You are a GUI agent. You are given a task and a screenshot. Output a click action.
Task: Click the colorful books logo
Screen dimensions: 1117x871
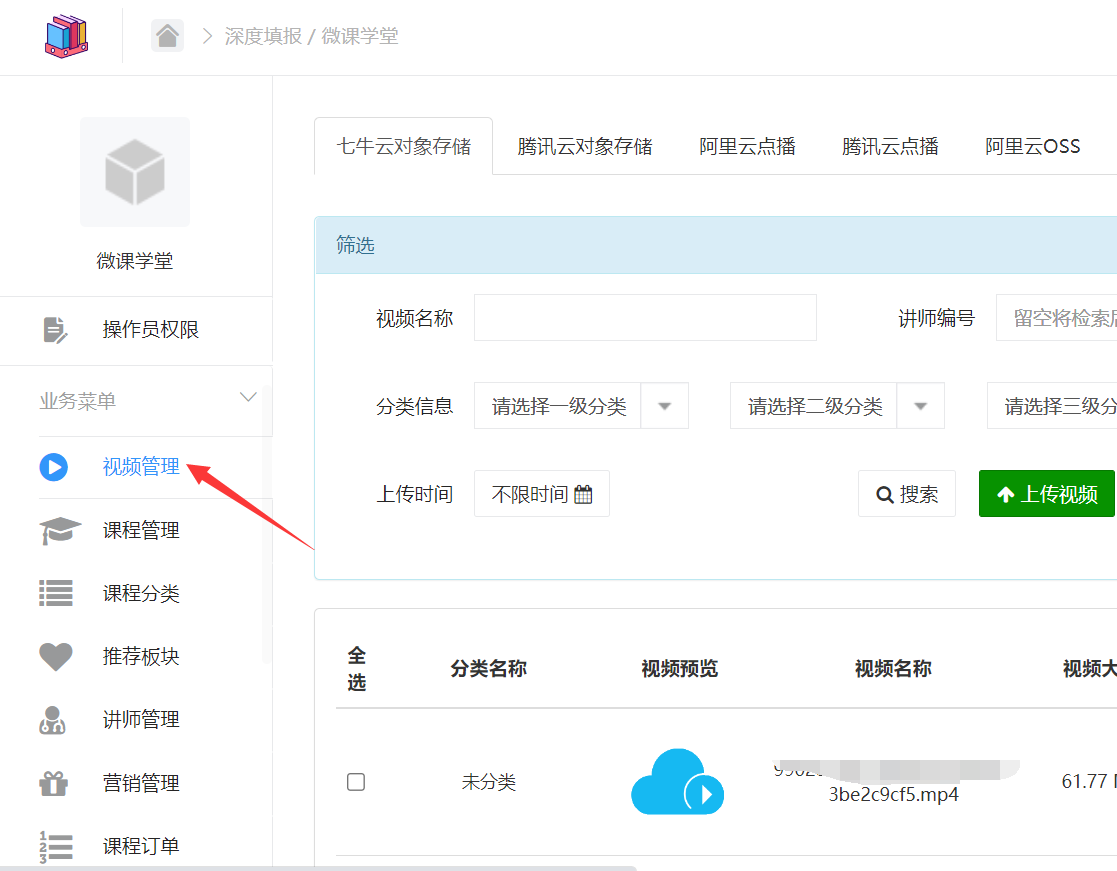pos(66,35)
